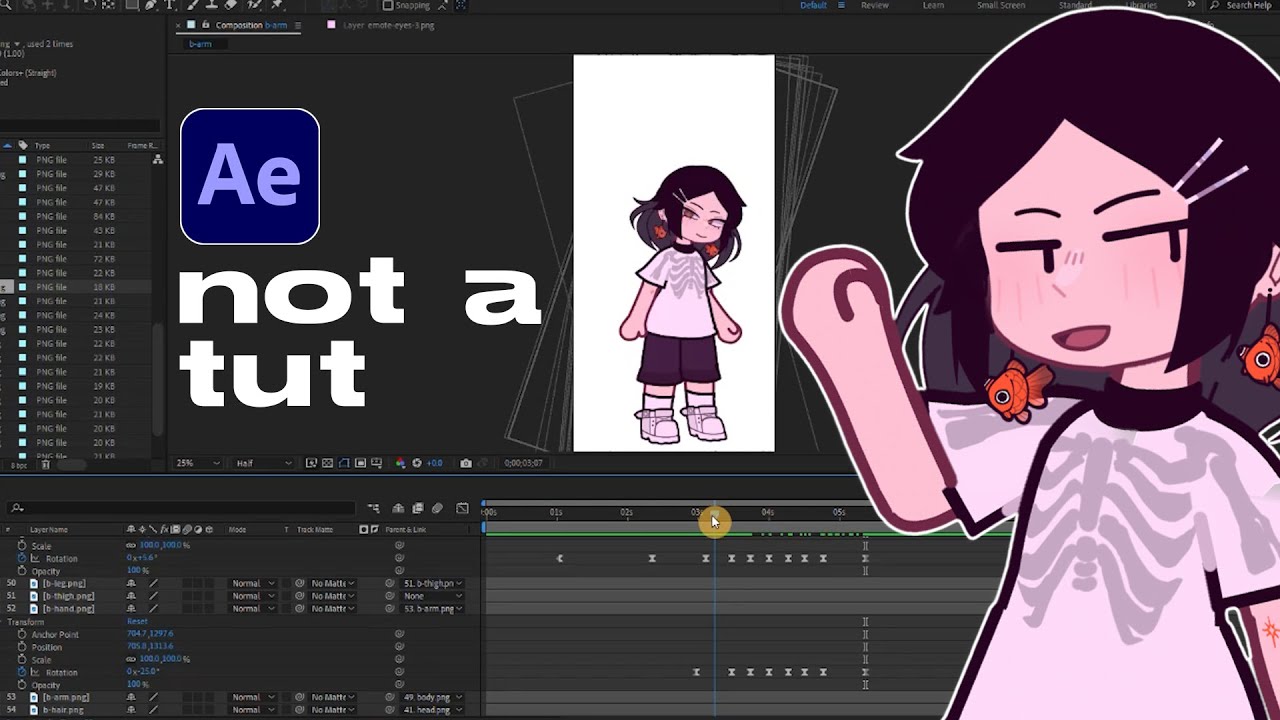Click the parent pick whip for b-leg.png
This screenshot has height=720, width=1280.
coord(390,583)
